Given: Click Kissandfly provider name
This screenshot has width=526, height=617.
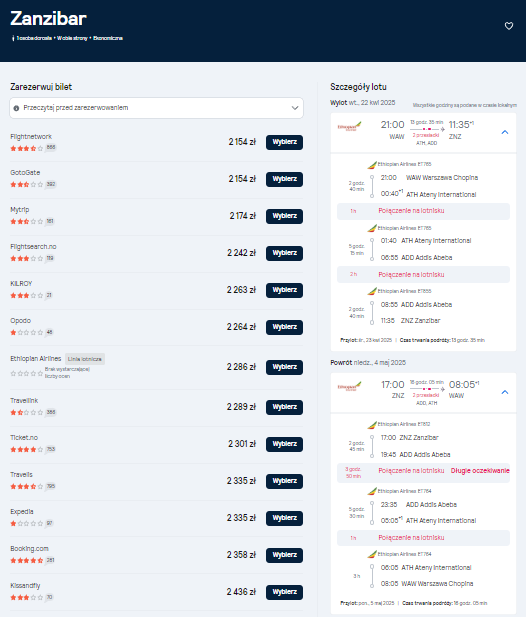Looking at the screenshot, I should click(25, 586).
